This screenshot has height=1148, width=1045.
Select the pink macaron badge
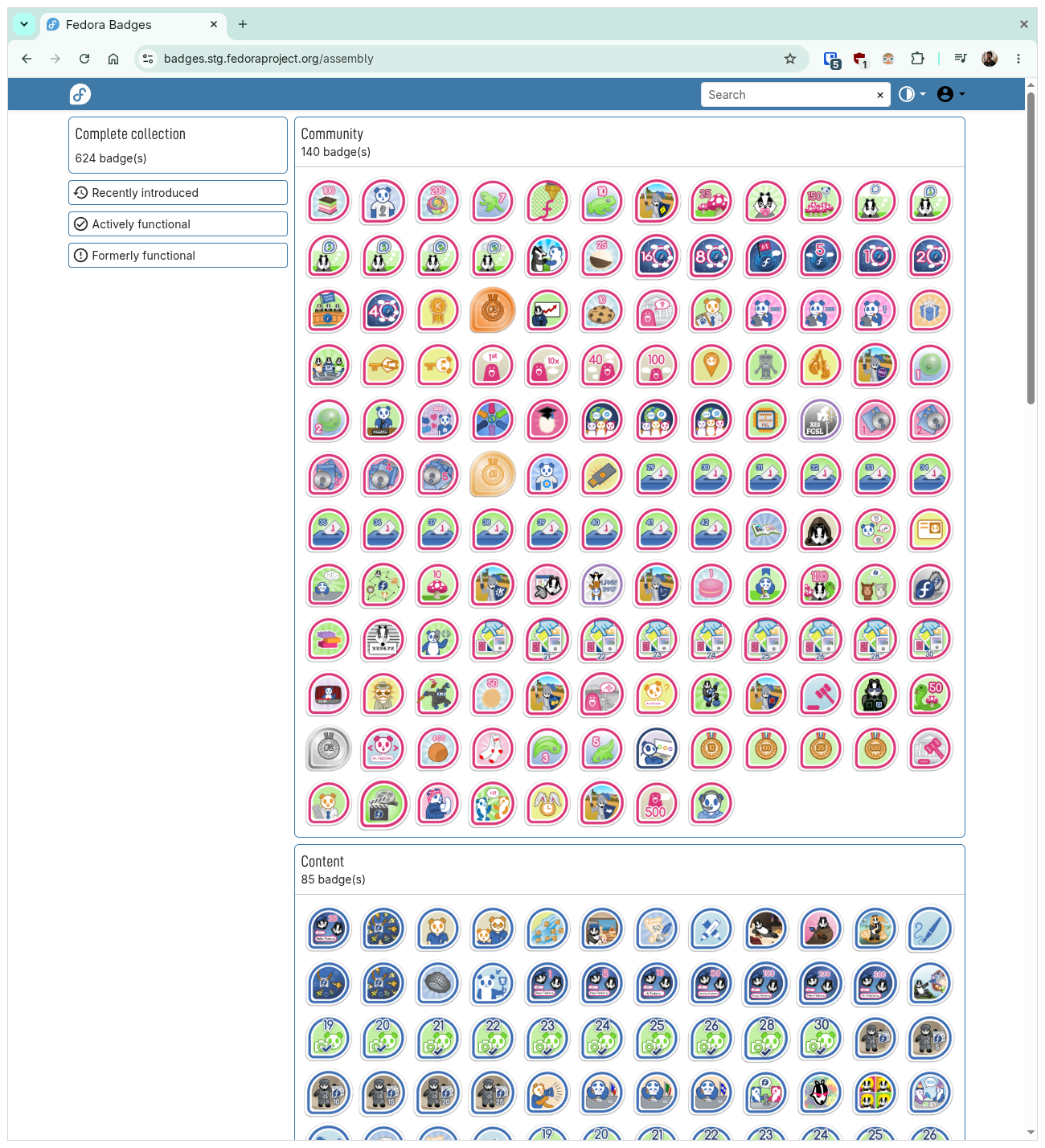pos(711,584)
